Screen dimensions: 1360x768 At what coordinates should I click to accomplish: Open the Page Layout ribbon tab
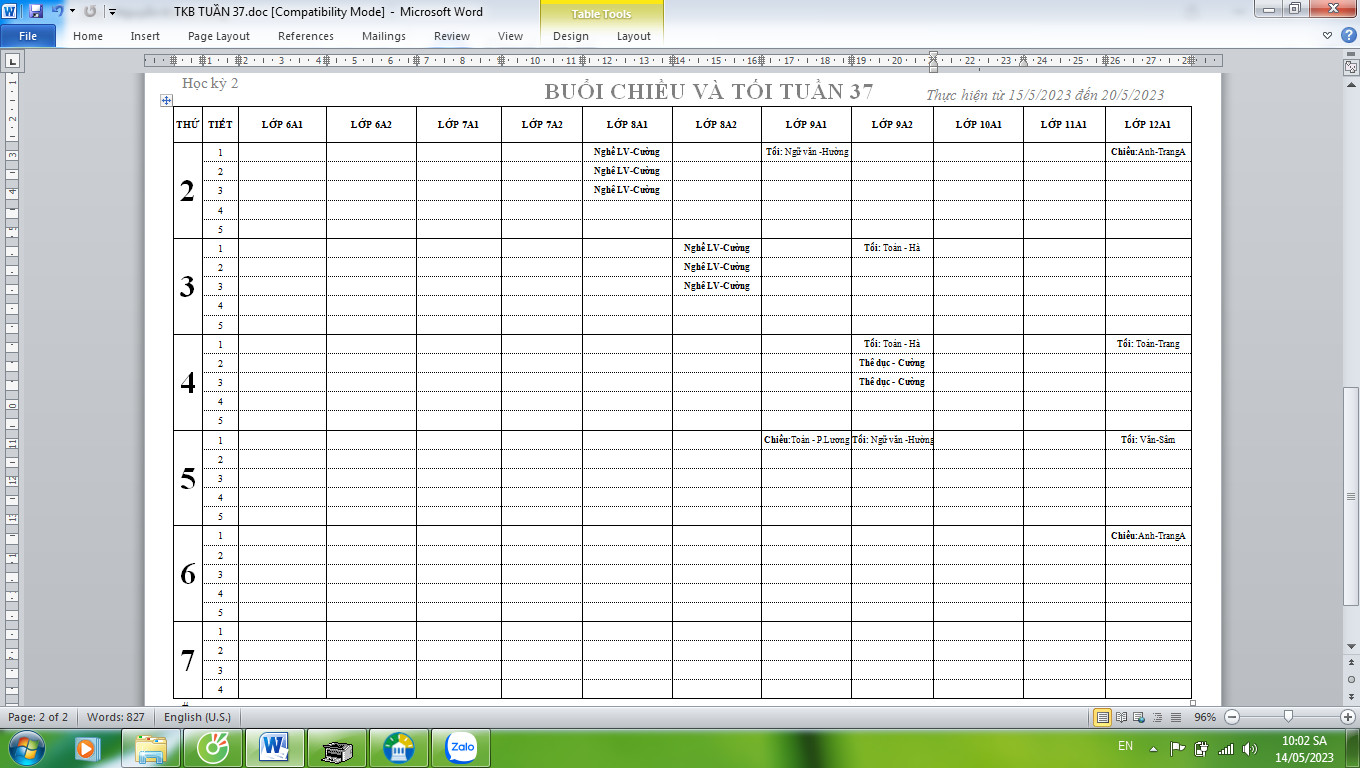point(219,36)
